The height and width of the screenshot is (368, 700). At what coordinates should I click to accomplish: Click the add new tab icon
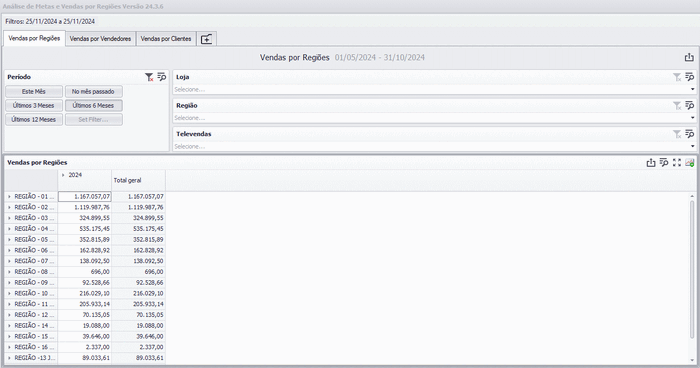[x=206, y=39]
